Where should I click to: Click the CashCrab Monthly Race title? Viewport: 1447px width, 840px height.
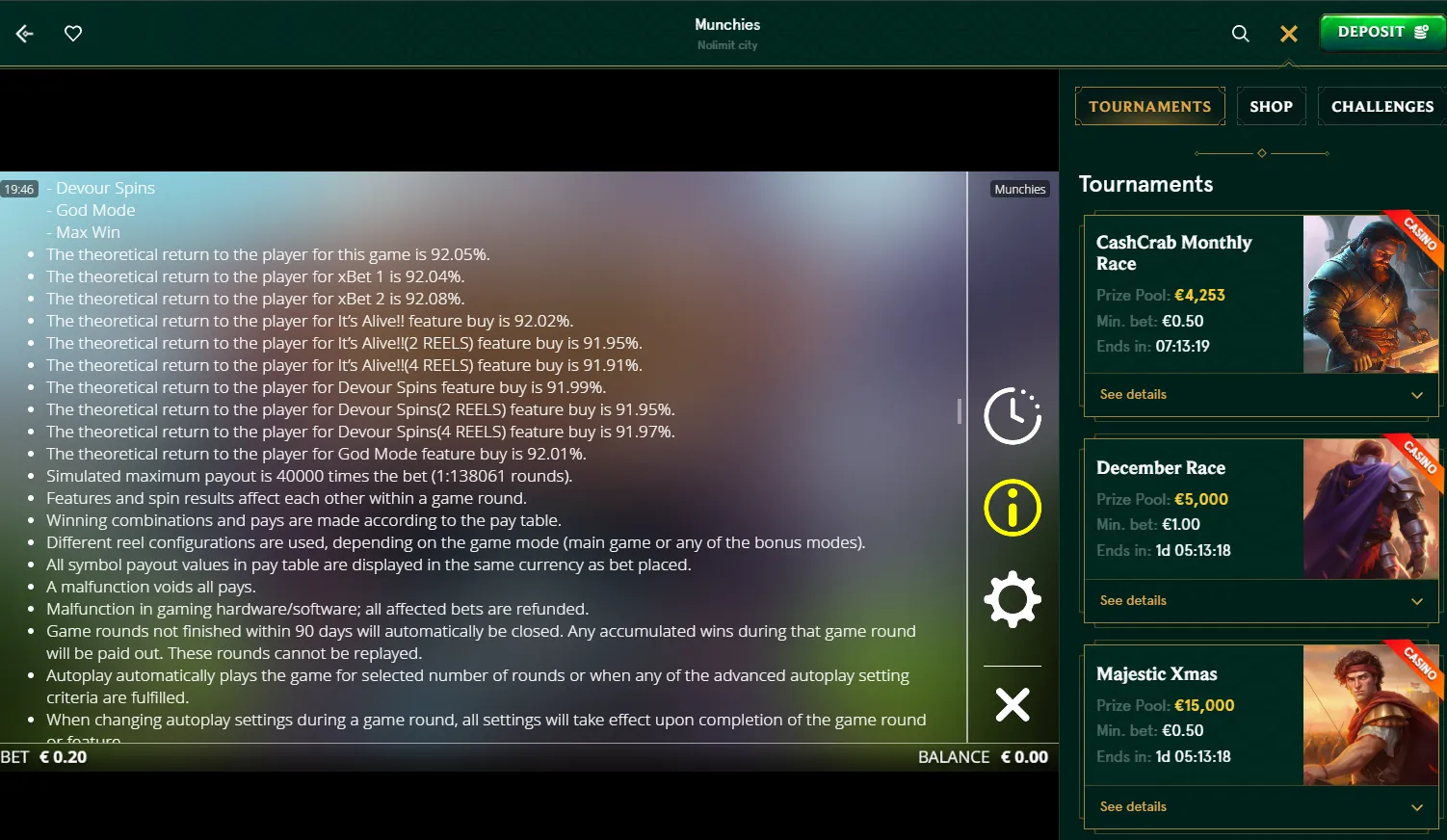pyautogui.click(x=1173, y=253)
